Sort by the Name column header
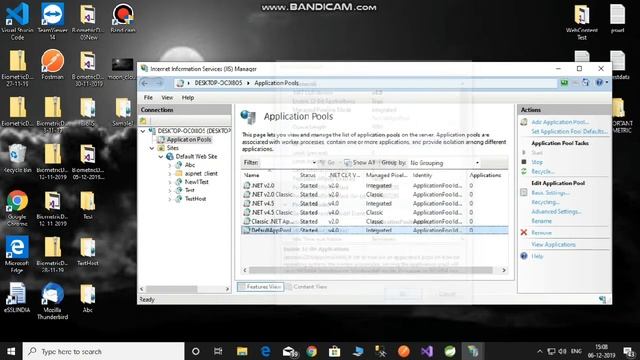 point(251,175)
